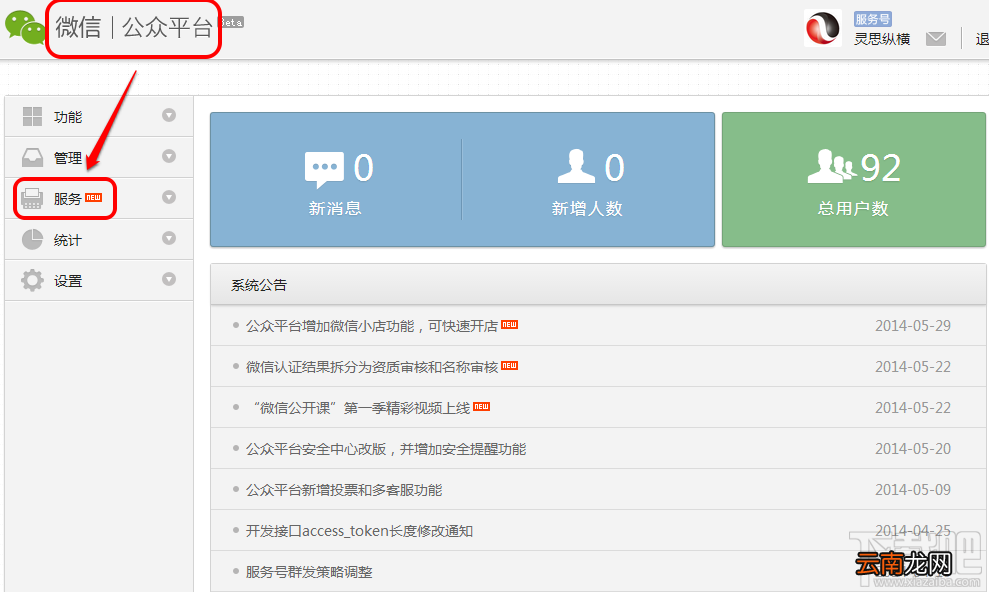This screenshot has height=592, width=989.
Task: Click the date 2014-05-29
Action: [x=913, y=326]
